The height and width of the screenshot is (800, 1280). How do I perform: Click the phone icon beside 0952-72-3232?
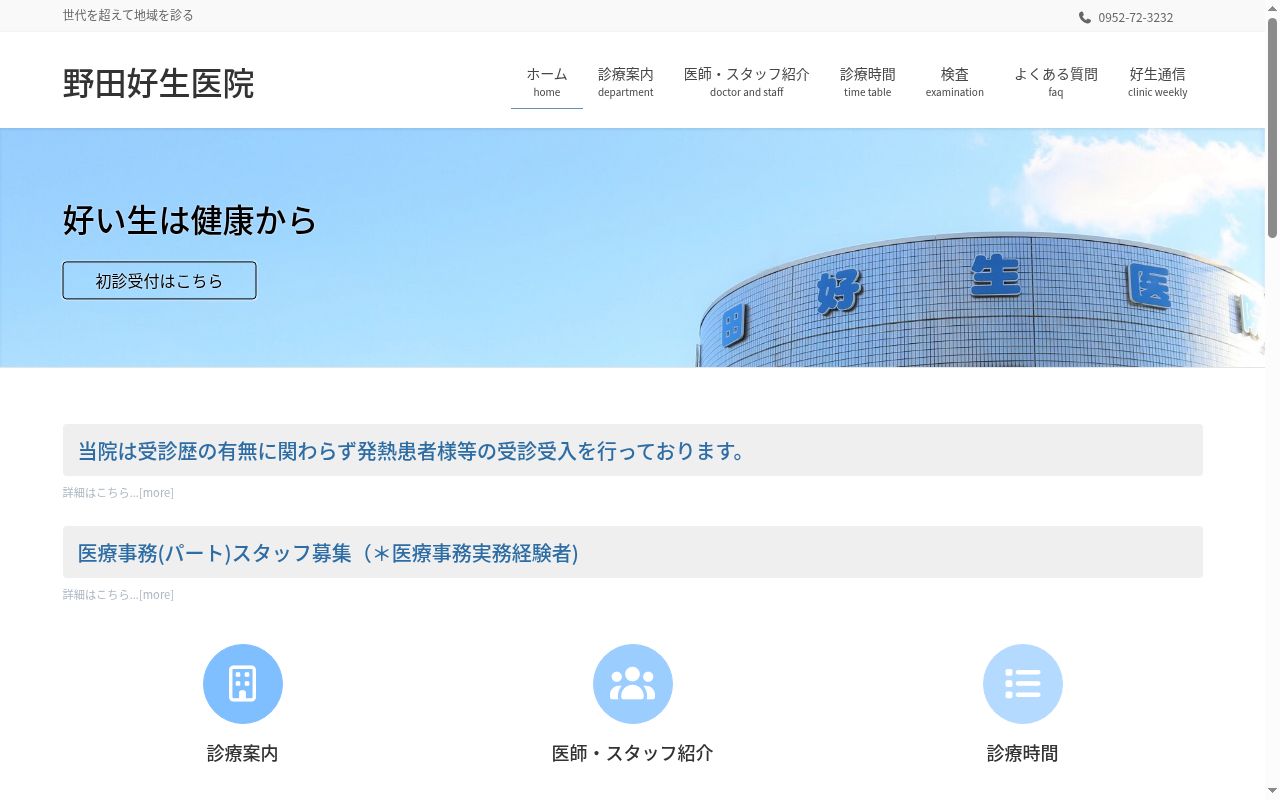click(1085, 17)
